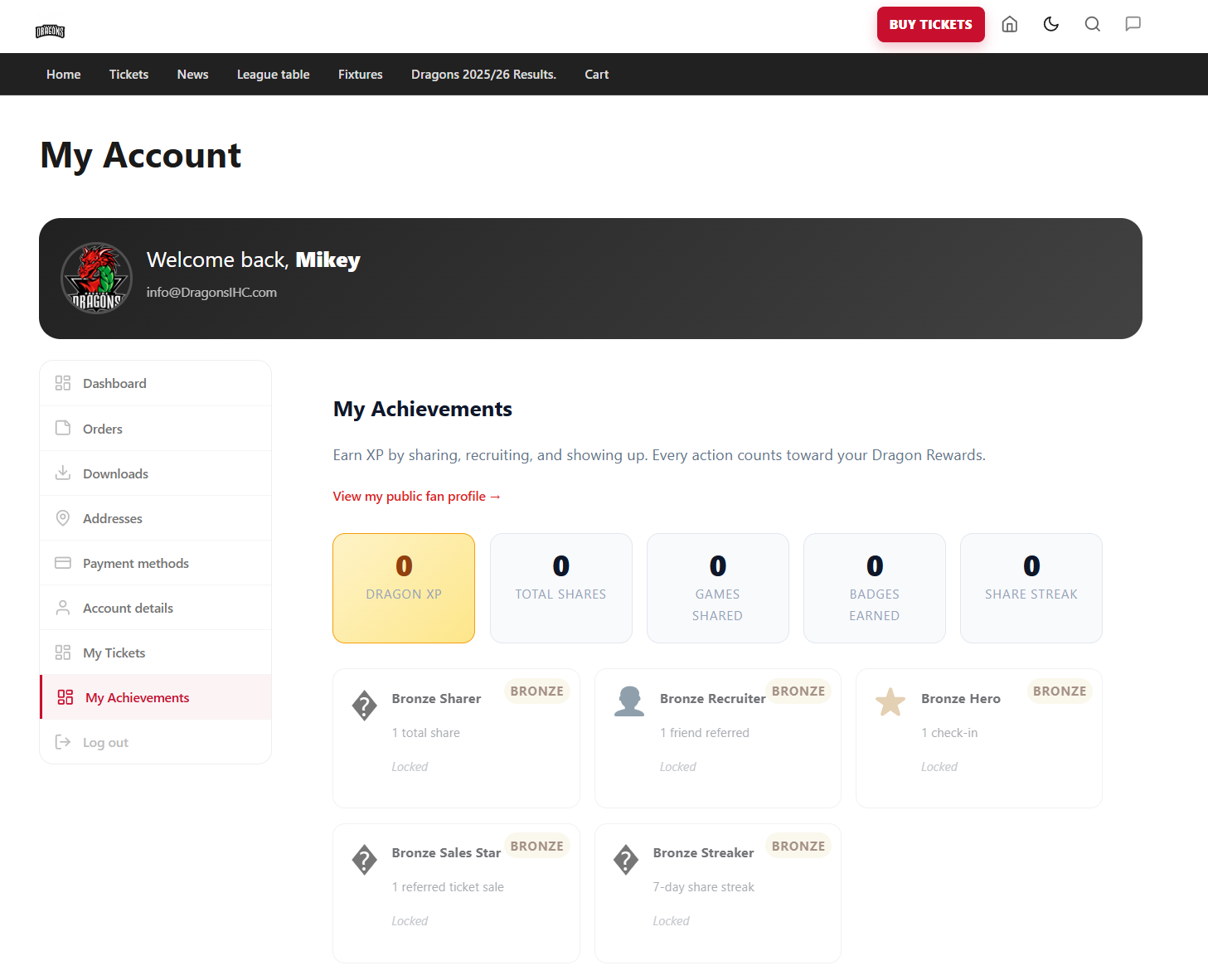The height and width of the screenshot is (980, 1208).
Task: Open search with the magnifier icon
Action: pyautogui.click(x=1092, y=24)
